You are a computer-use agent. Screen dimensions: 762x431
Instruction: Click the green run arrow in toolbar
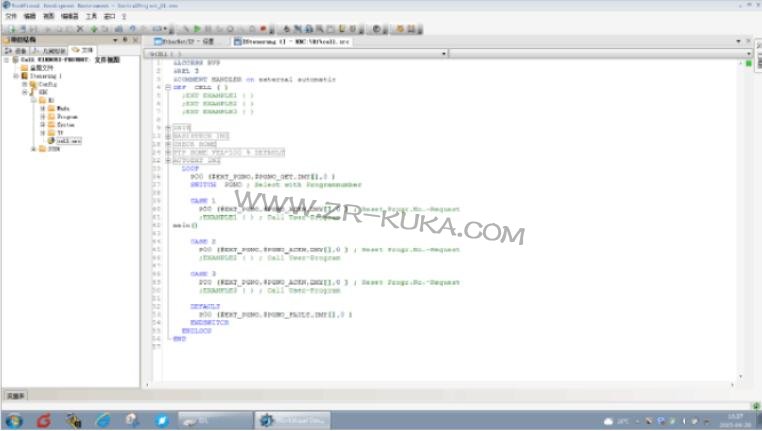[195, 29]
